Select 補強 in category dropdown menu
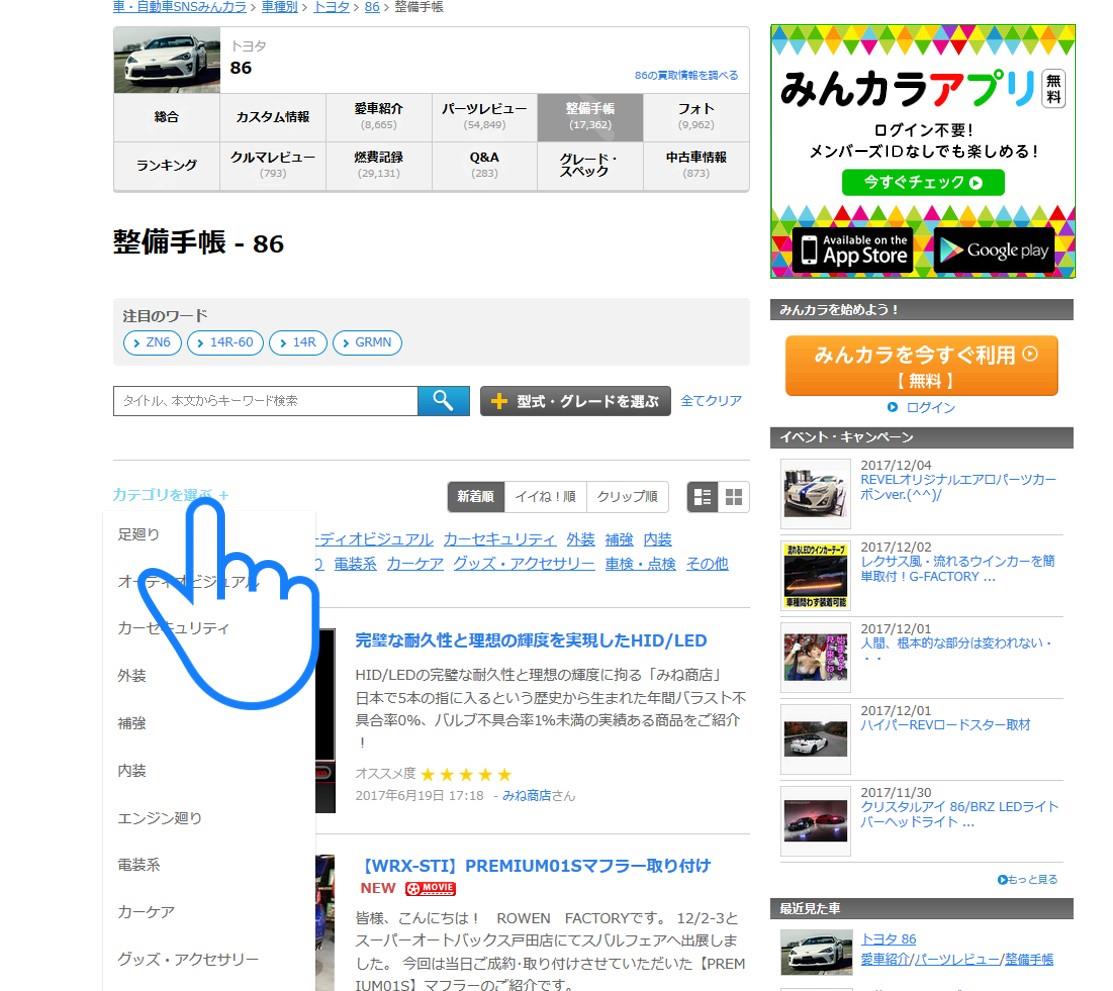1113x991 pixels. 131,723
